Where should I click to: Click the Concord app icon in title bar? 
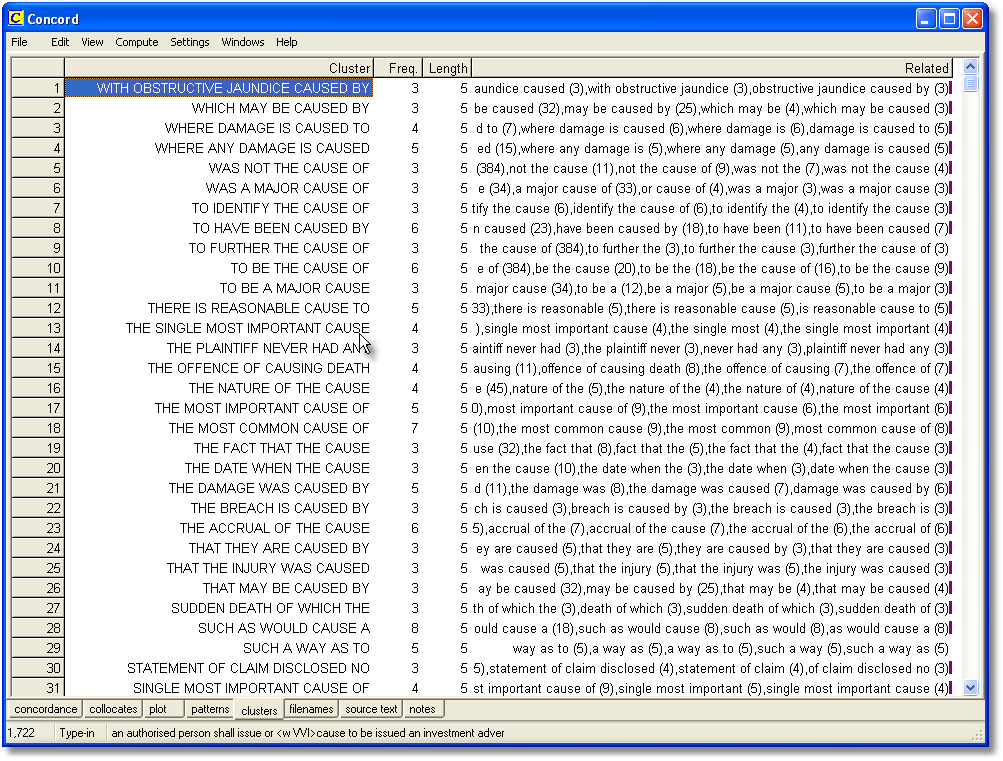tap(17, 19)
